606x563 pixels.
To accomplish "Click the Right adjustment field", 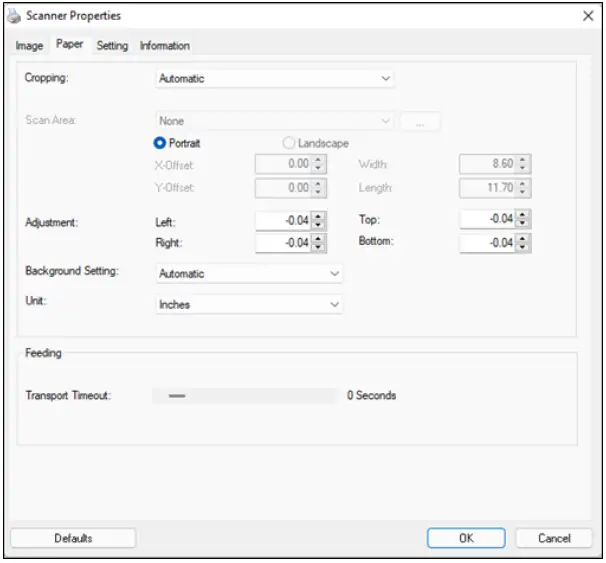I will 283,243.
